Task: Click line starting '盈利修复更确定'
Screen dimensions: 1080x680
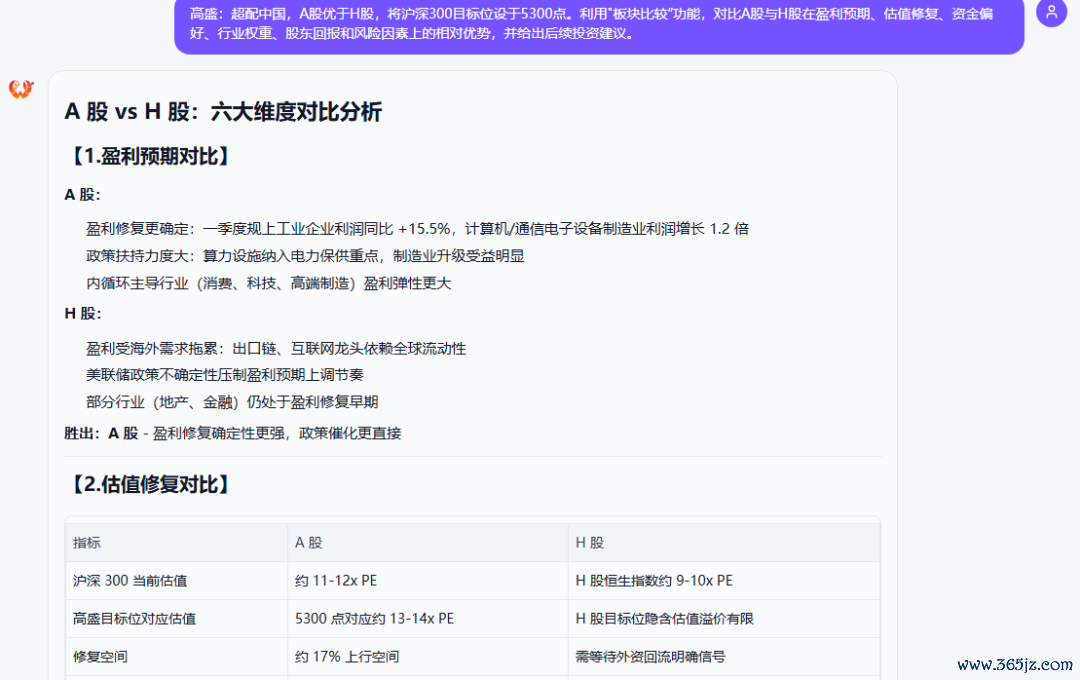Action: pos(417,229)
